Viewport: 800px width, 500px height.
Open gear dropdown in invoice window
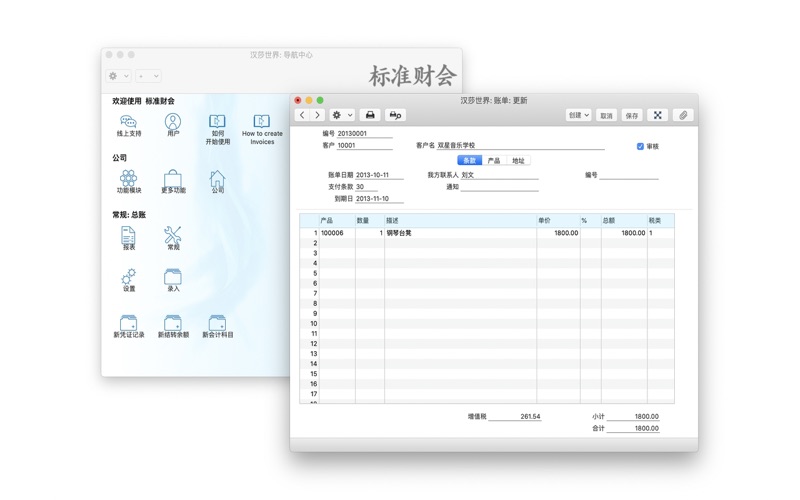(x=342, y=115)
